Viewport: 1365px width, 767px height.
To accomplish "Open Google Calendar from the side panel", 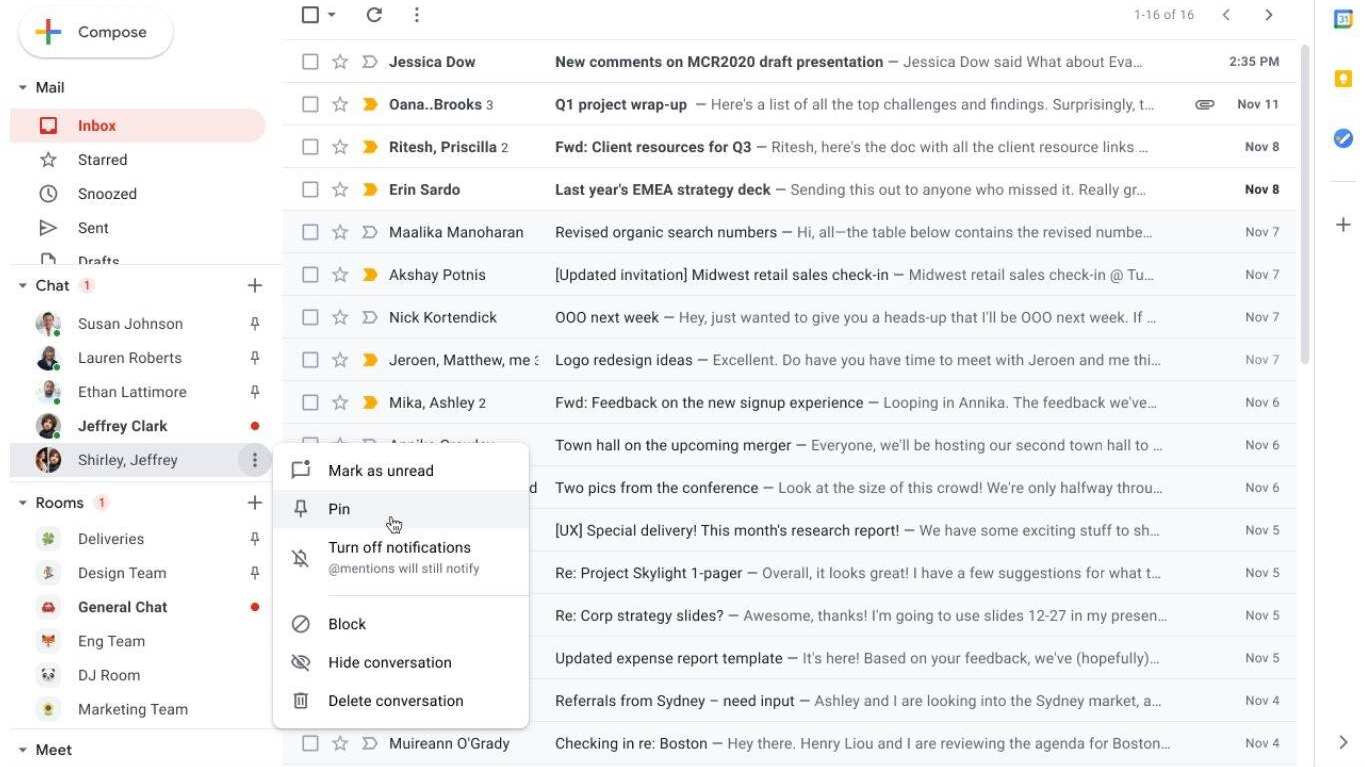I will point(1343,20).
